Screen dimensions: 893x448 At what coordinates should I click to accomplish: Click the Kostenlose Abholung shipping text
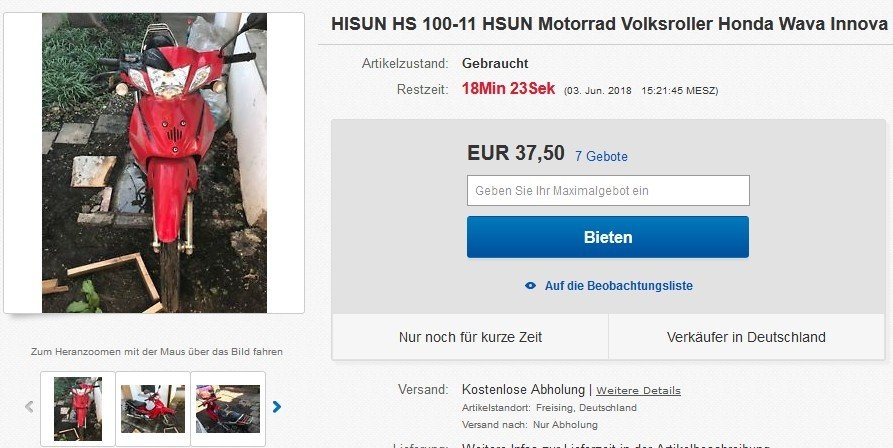pyautogui.click(x=523, y=390)
